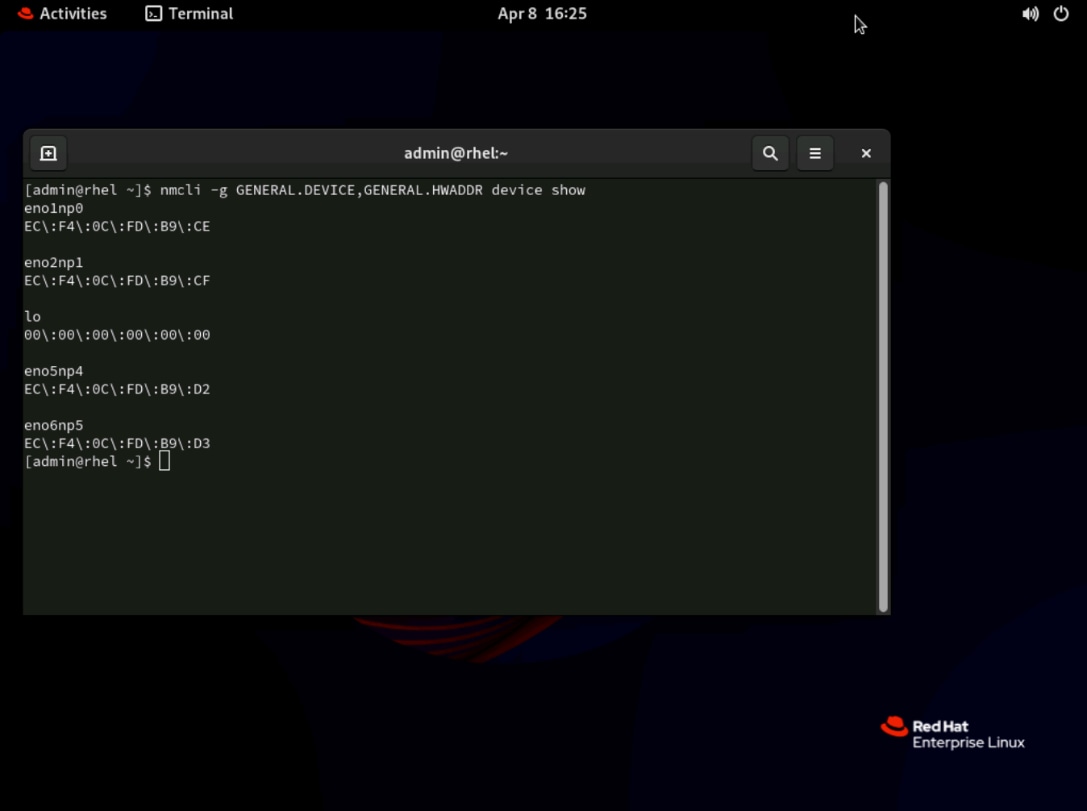Click MAC address ending in D3
The image size is (1087, 811).
point(117,443)
